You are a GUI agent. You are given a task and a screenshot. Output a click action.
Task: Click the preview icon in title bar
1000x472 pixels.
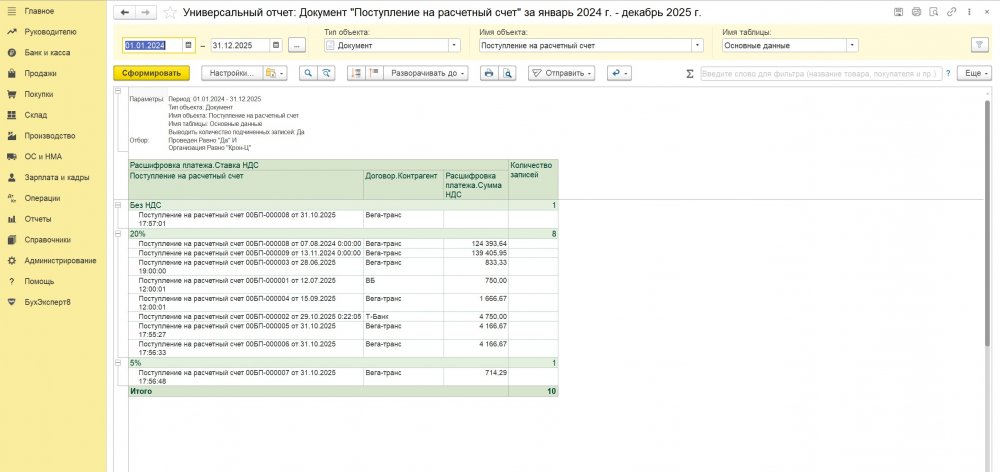pyautogui.click(x=934, y=11)
